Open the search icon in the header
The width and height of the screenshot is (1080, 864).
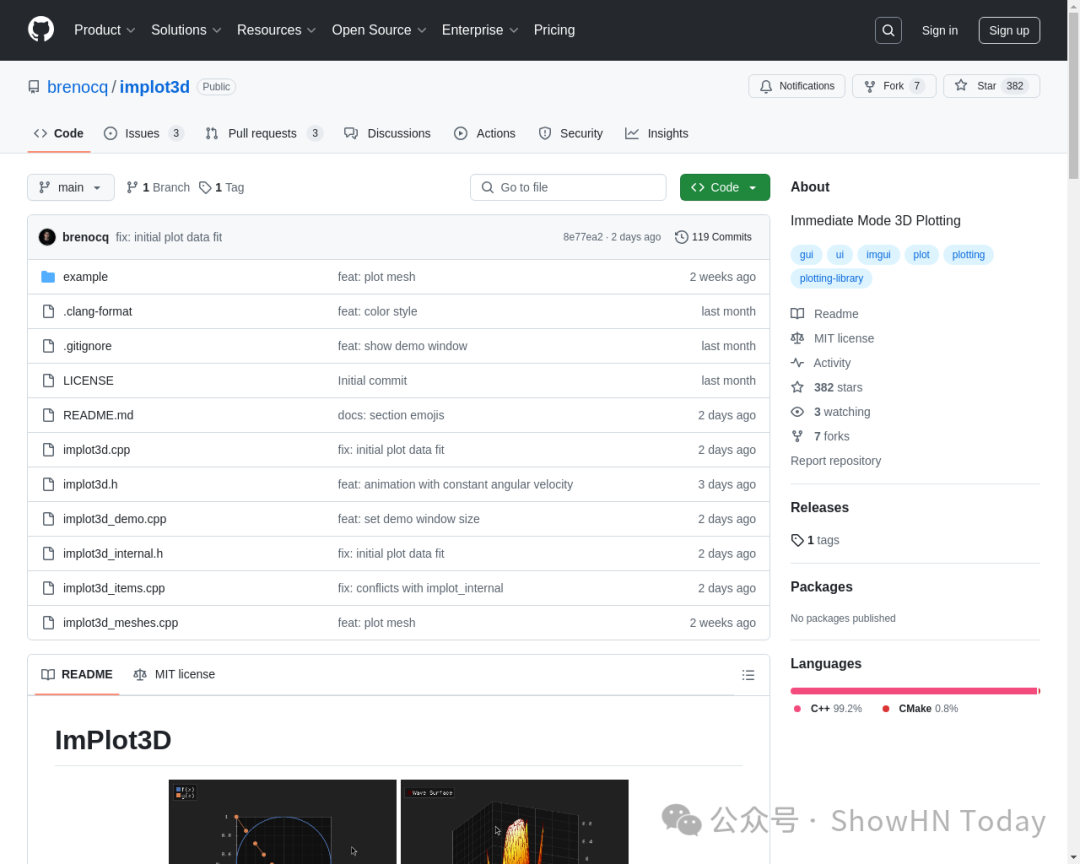click(x=888, y=30)
